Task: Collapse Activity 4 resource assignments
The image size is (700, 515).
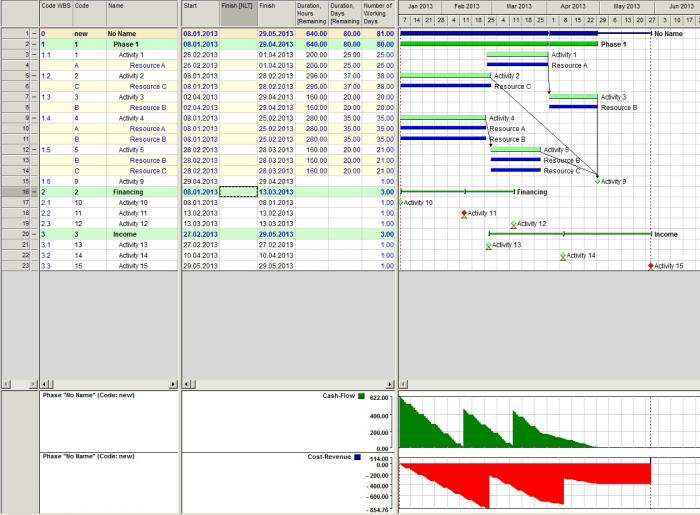Action: click(x=34, y=118)
